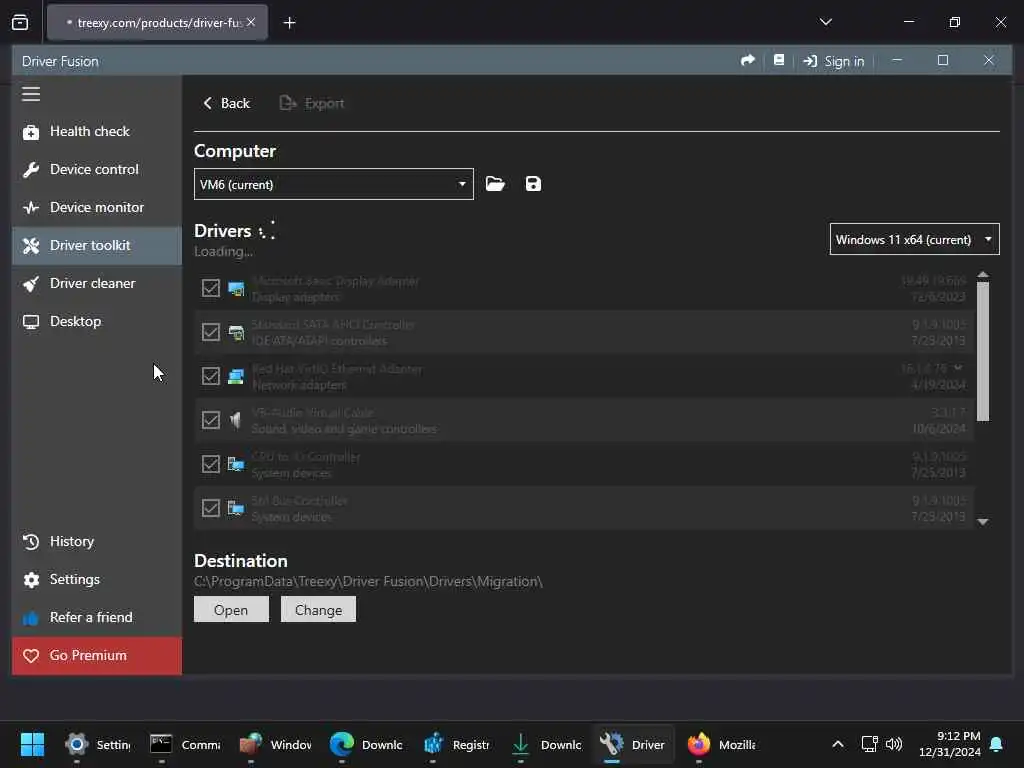This screenshot has height=768, width=1024.
Task: Click the SM Bus Controller device icon
Action: point(236,508)
